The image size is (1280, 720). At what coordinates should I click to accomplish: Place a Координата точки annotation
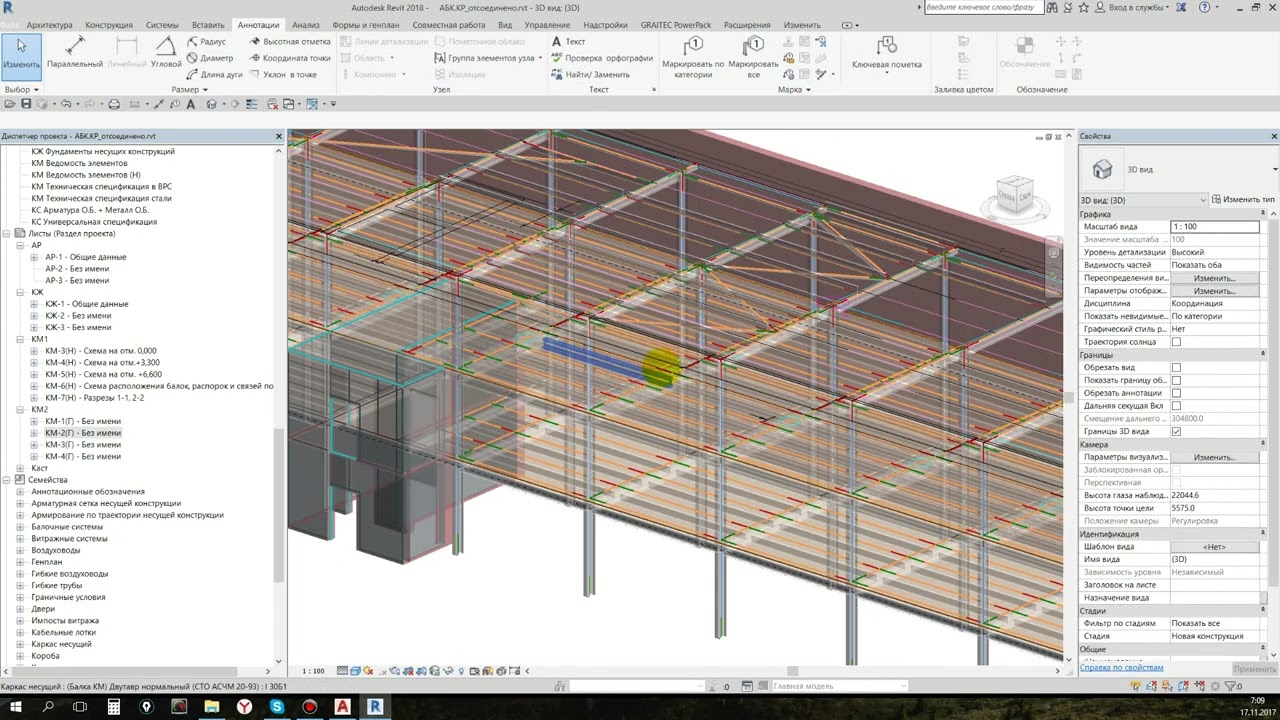(289, 58)
